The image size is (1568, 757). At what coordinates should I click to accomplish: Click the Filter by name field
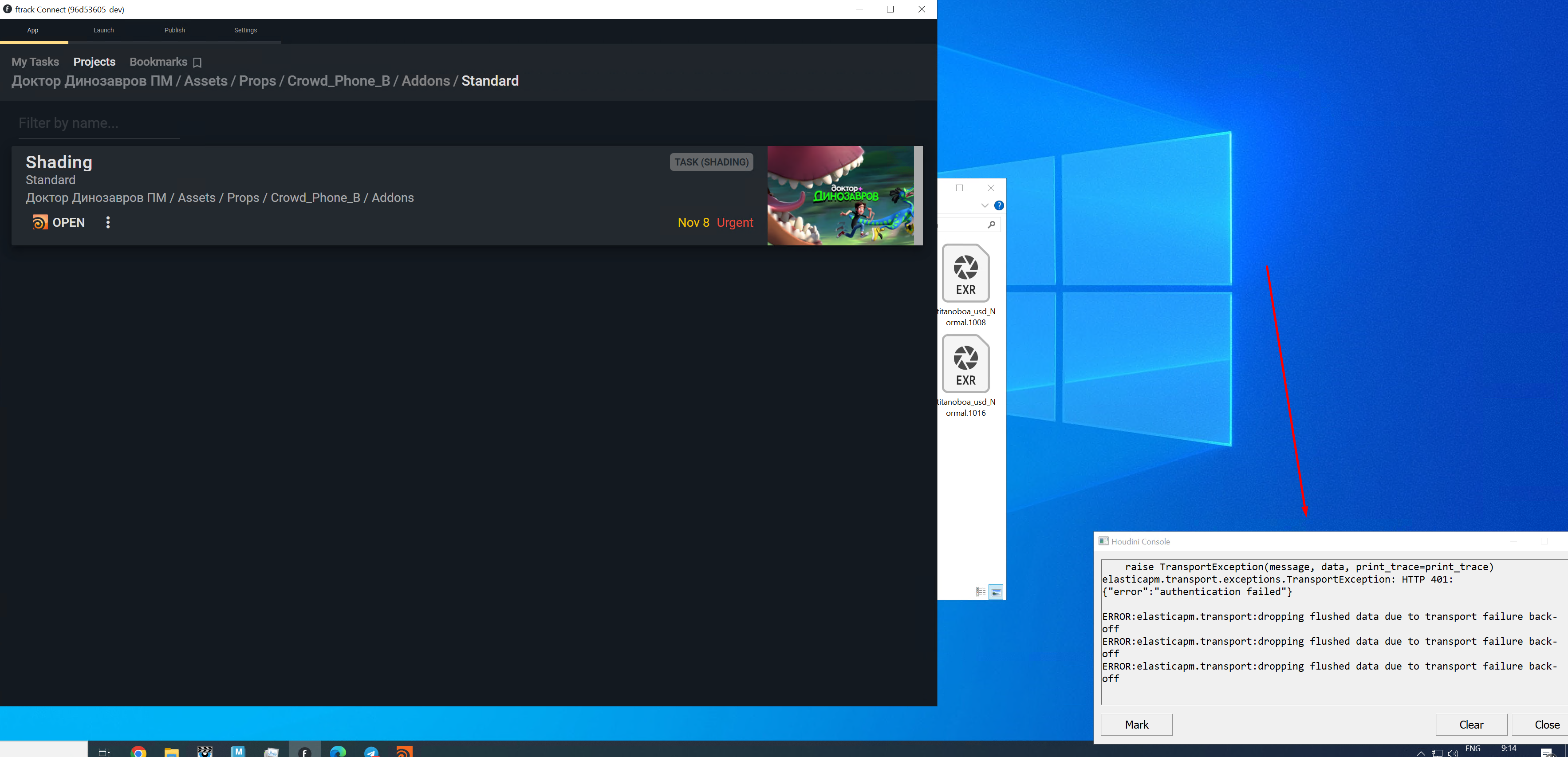[99, 123]
